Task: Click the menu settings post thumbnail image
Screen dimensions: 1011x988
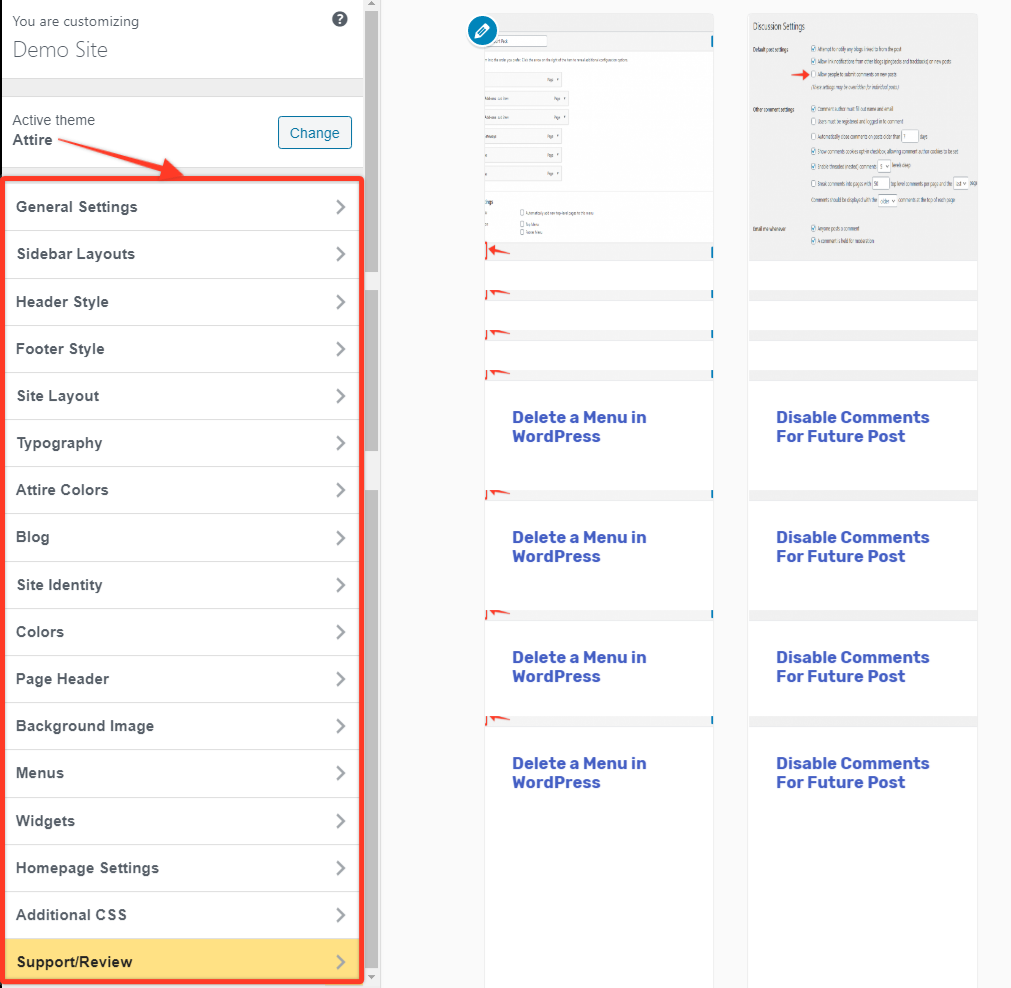Action: tap(598, 136)
